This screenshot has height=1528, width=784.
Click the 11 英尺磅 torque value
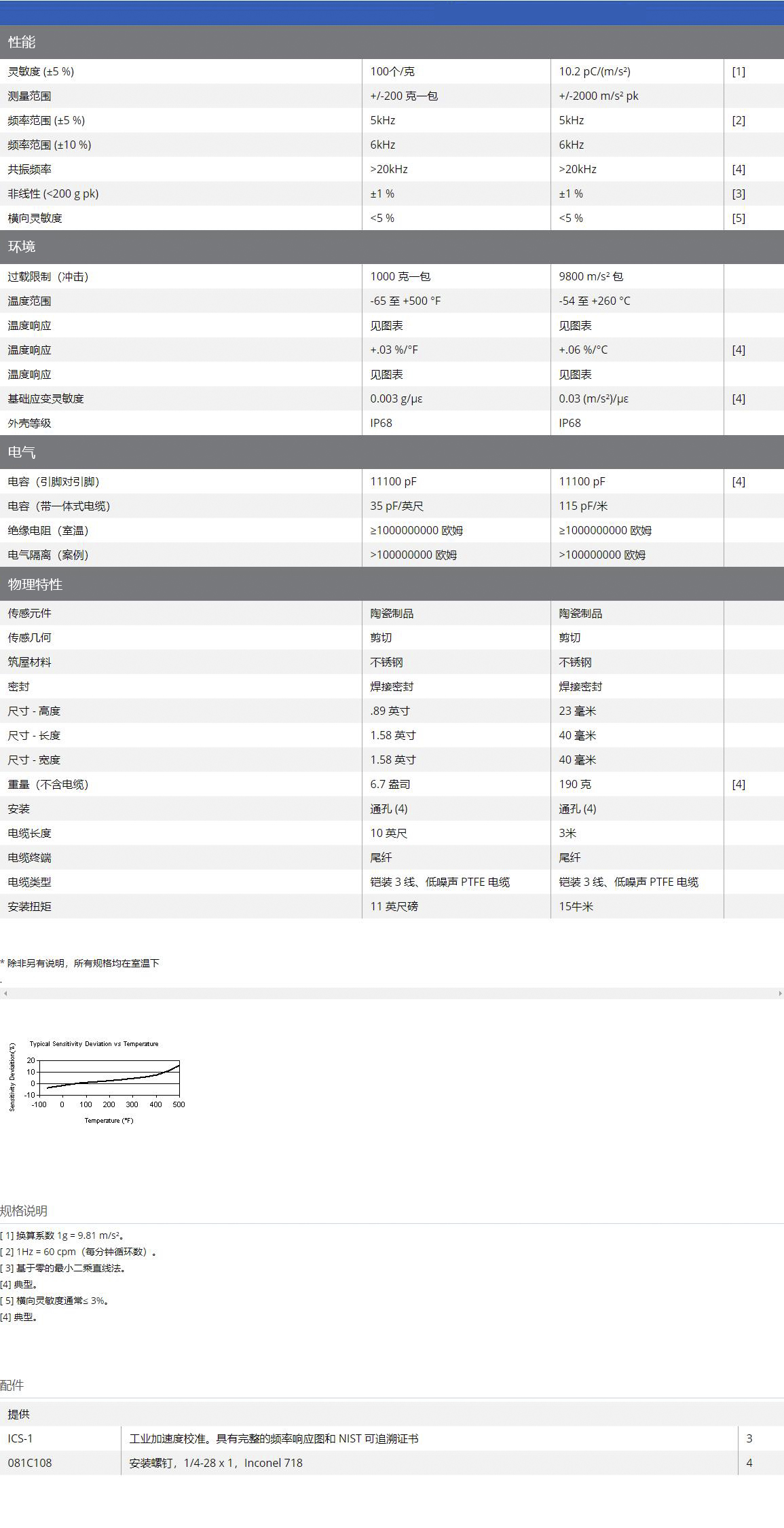pyautogui.click(x=394, y=906)
